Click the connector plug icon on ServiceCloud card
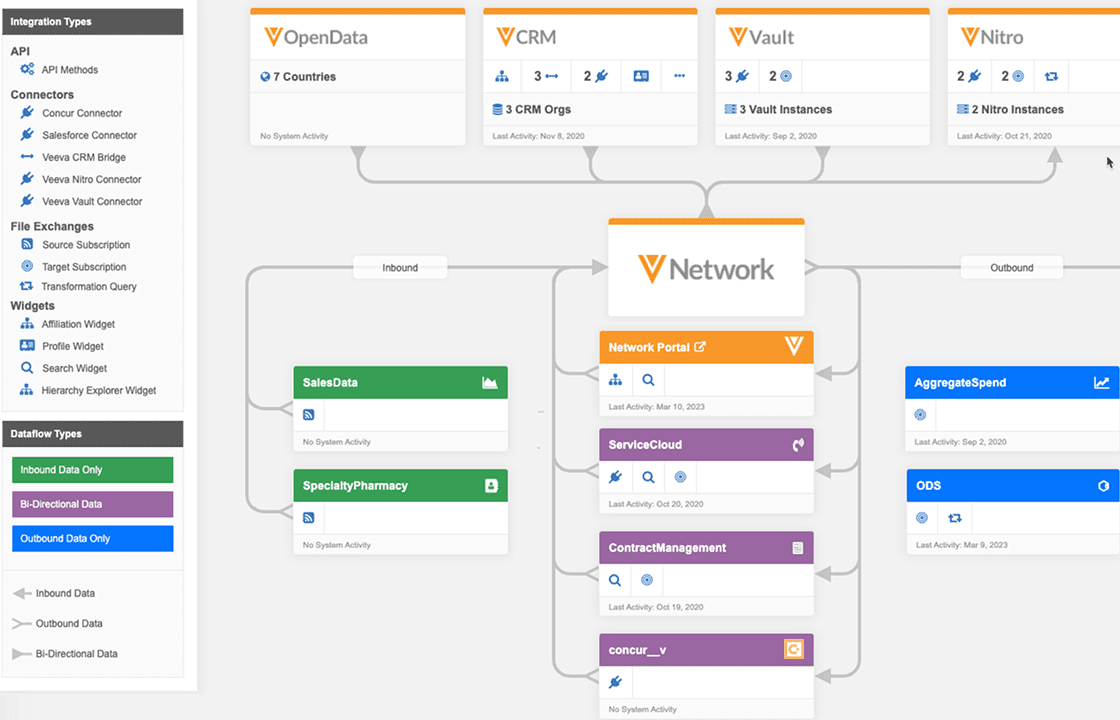 pyautogui.click(x=615, y=477)
